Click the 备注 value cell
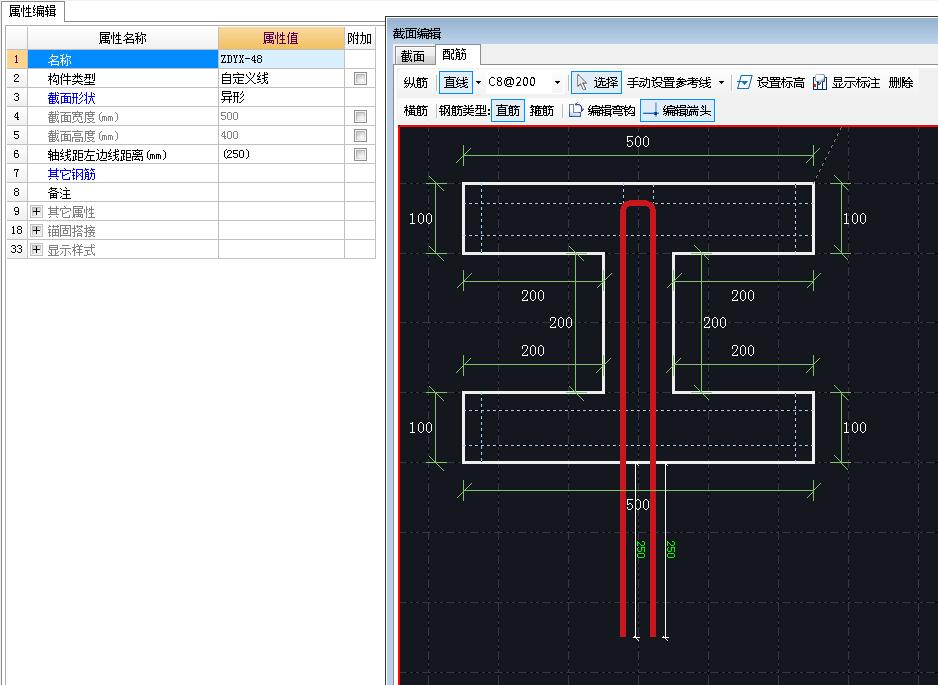The width and height of the screenshot is (938, 685). [x=281, y=193]
